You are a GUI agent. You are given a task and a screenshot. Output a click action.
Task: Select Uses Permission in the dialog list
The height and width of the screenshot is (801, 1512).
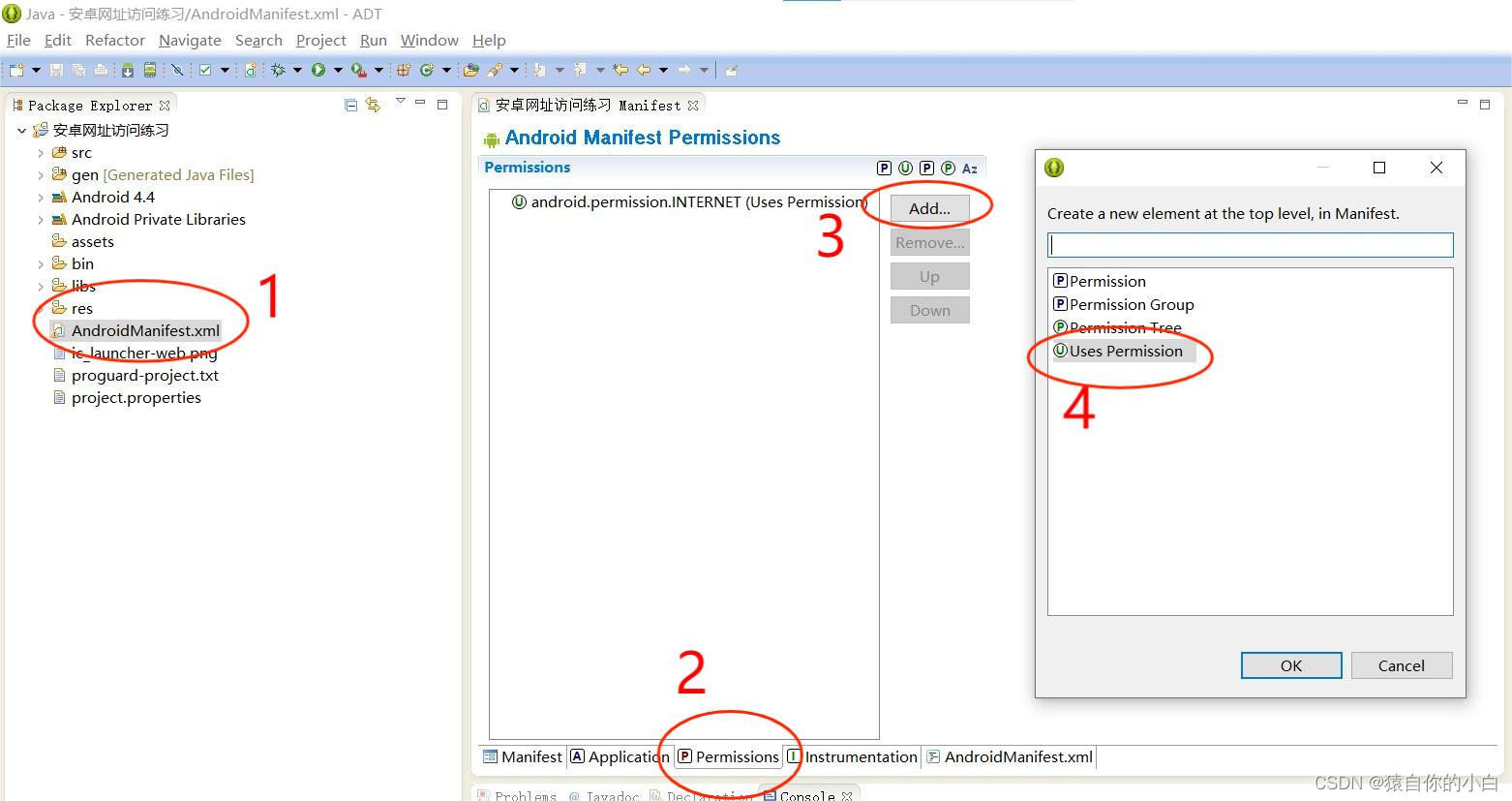click(x=1125, y=351)
